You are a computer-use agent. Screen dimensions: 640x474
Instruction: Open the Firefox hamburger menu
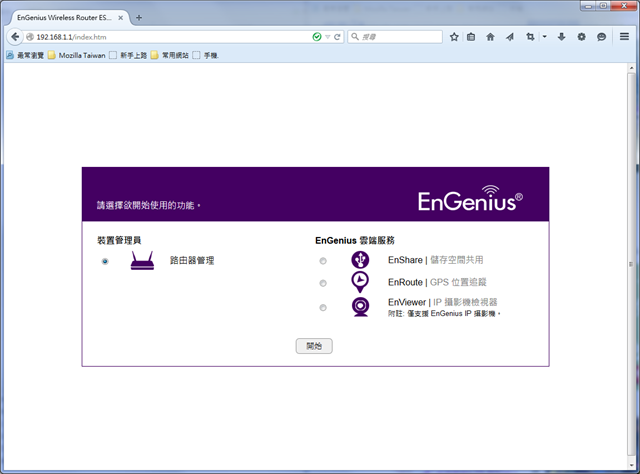[x=624, y=37]
